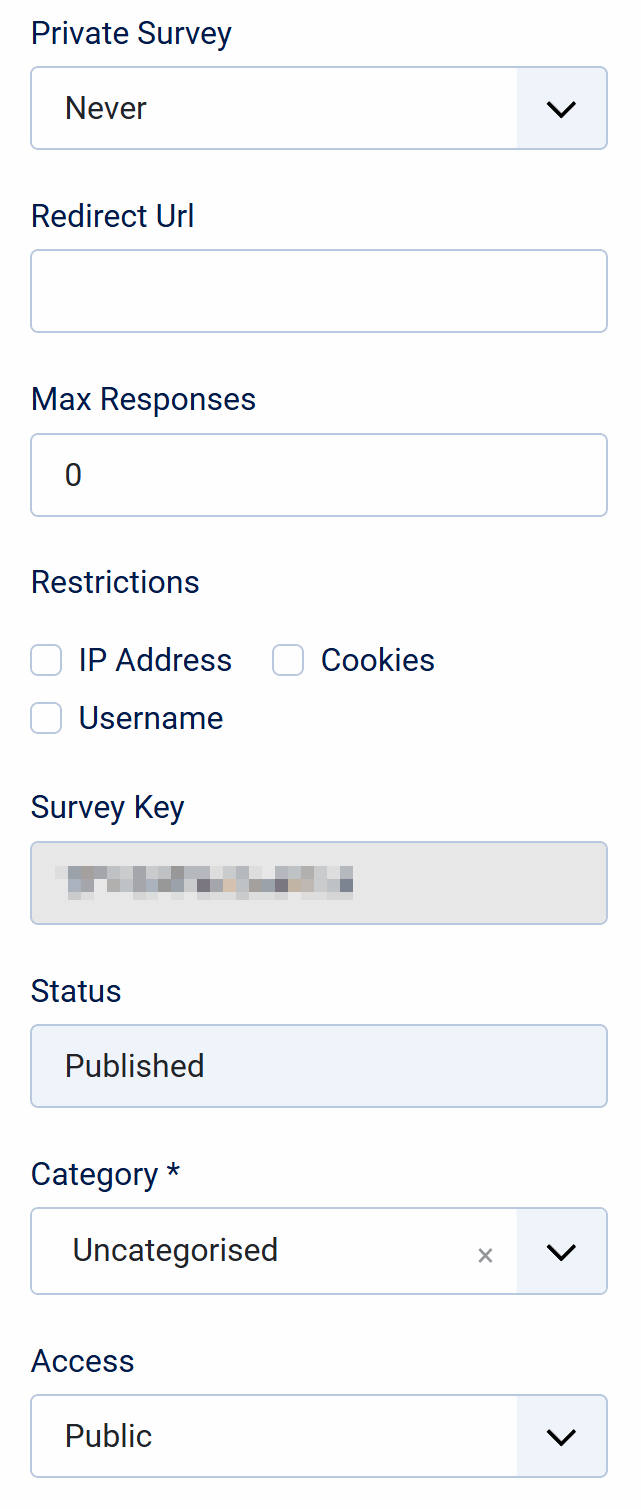Clear the Uncategorised category with the x icon

pos(485,1255)
